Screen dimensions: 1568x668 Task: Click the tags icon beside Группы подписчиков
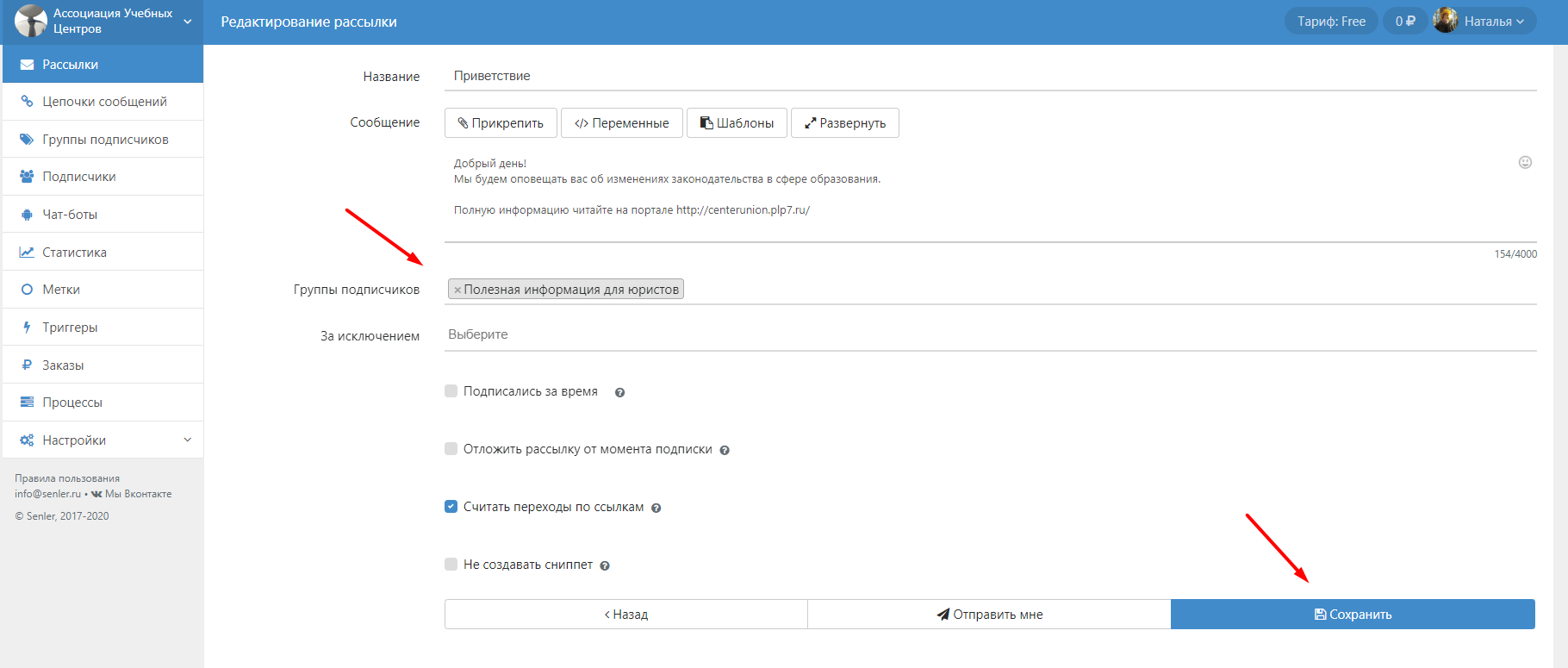click(27, 140)
